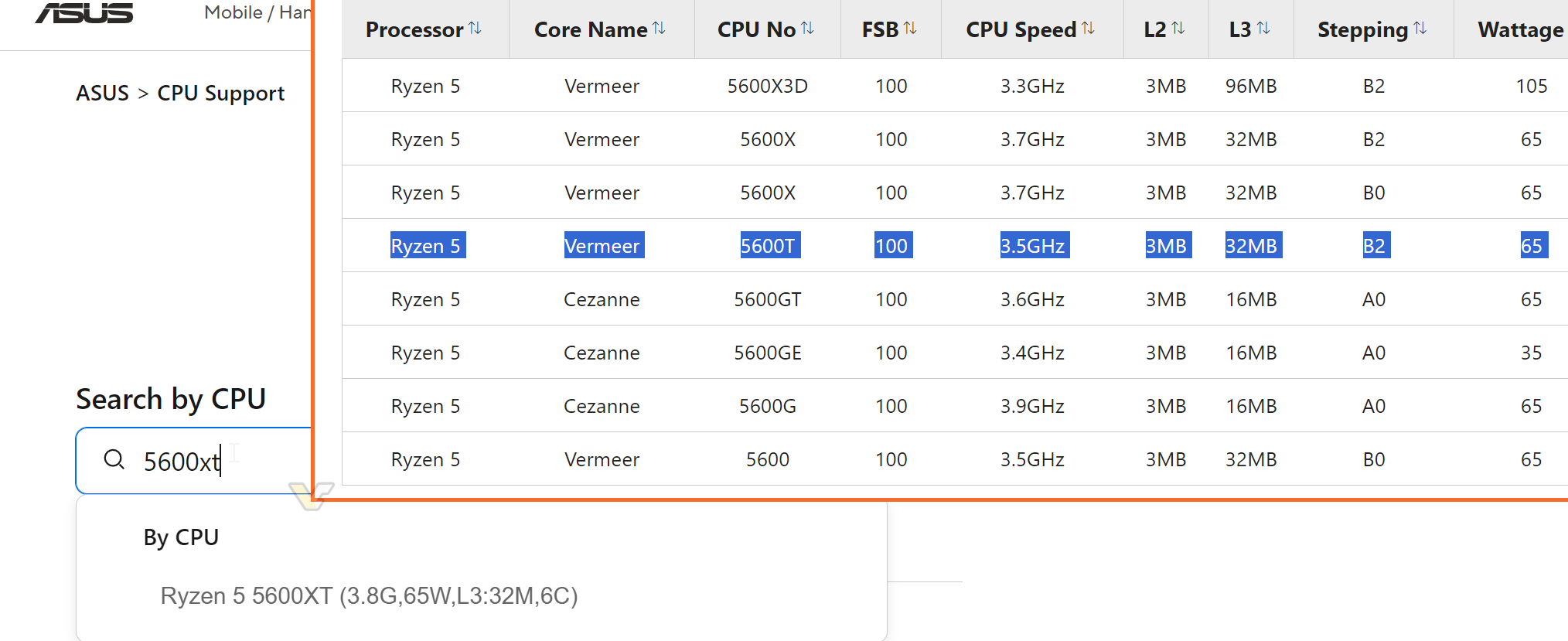Sort by L2 column arrows
This screenshot has width=1568, height=641.
1178,29
